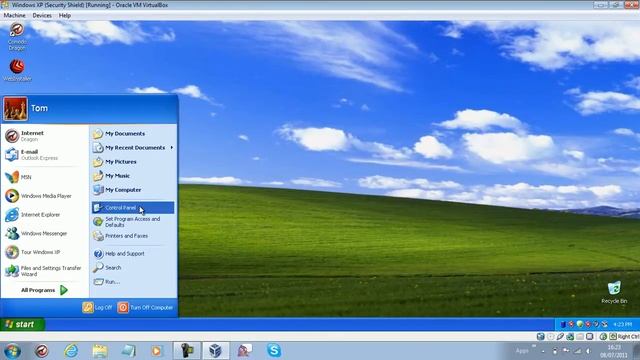Click the Windows 7 Start orb
The height and width of the screenshot is (360, 640).
click(x=12, y=351)
